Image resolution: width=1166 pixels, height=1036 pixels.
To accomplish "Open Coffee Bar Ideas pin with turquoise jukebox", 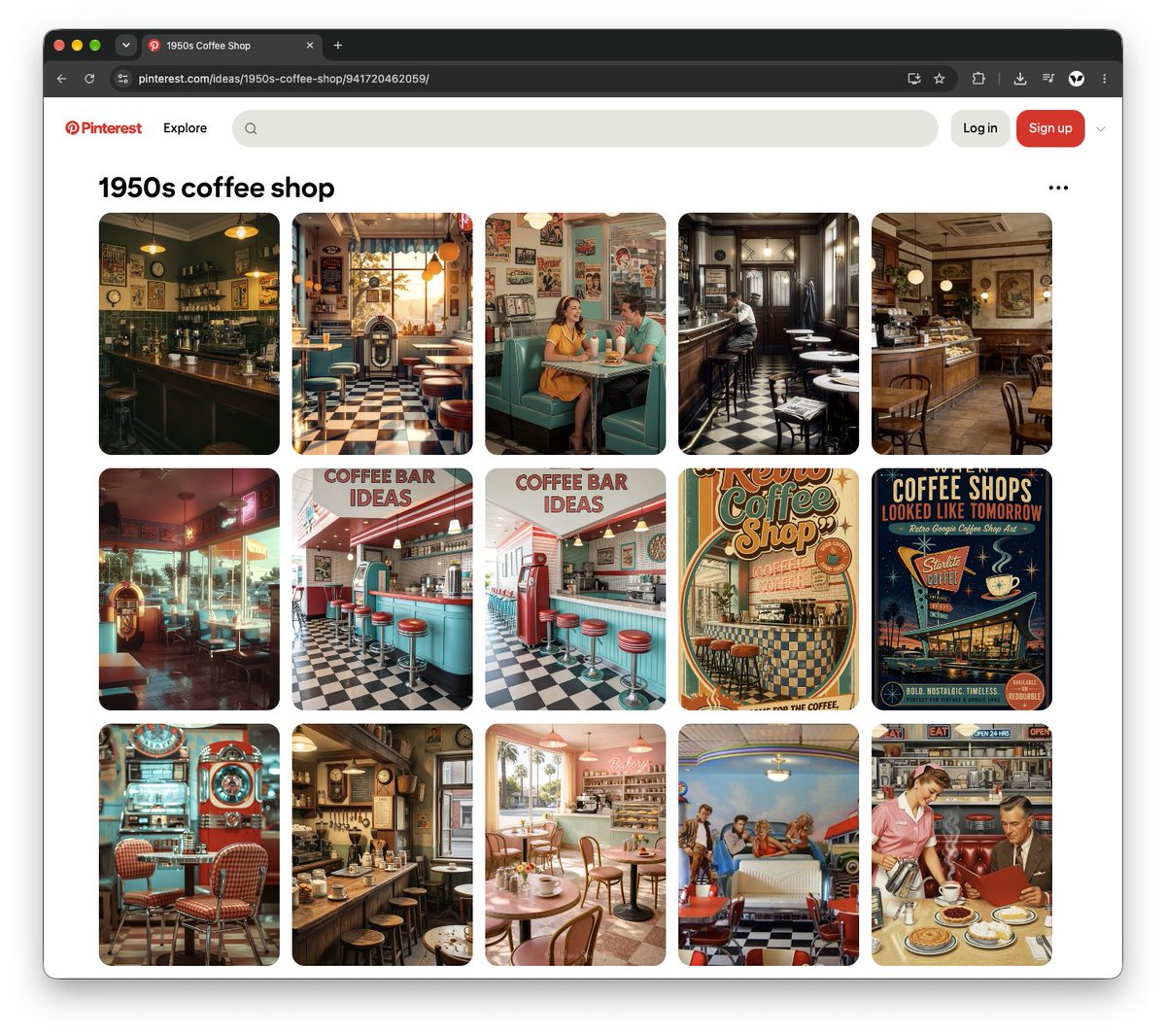I will coord(382,589).
